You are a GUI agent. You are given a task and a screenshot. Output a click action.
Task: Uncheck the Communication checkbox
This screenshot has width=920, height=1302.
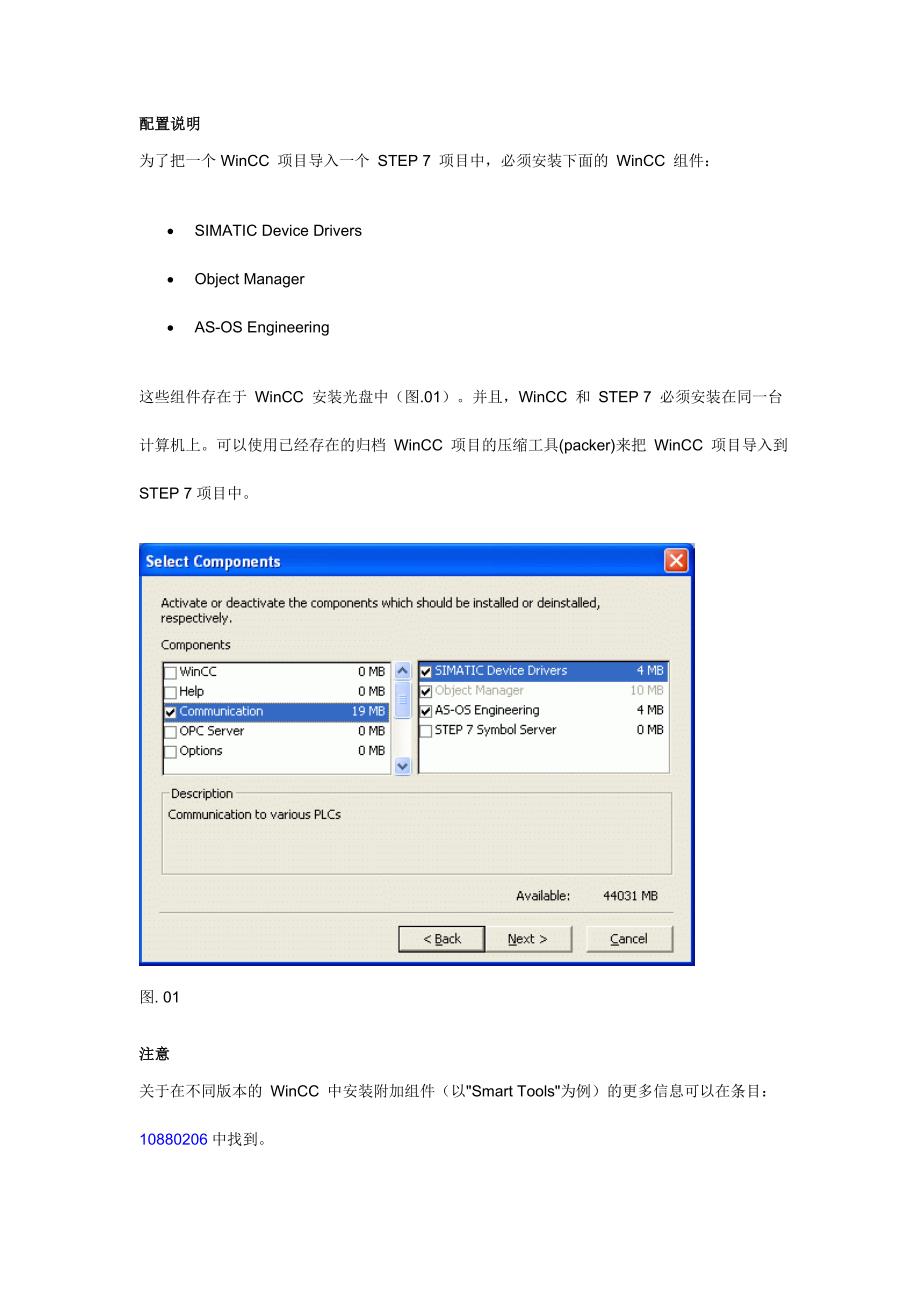[x=171, y=712]
